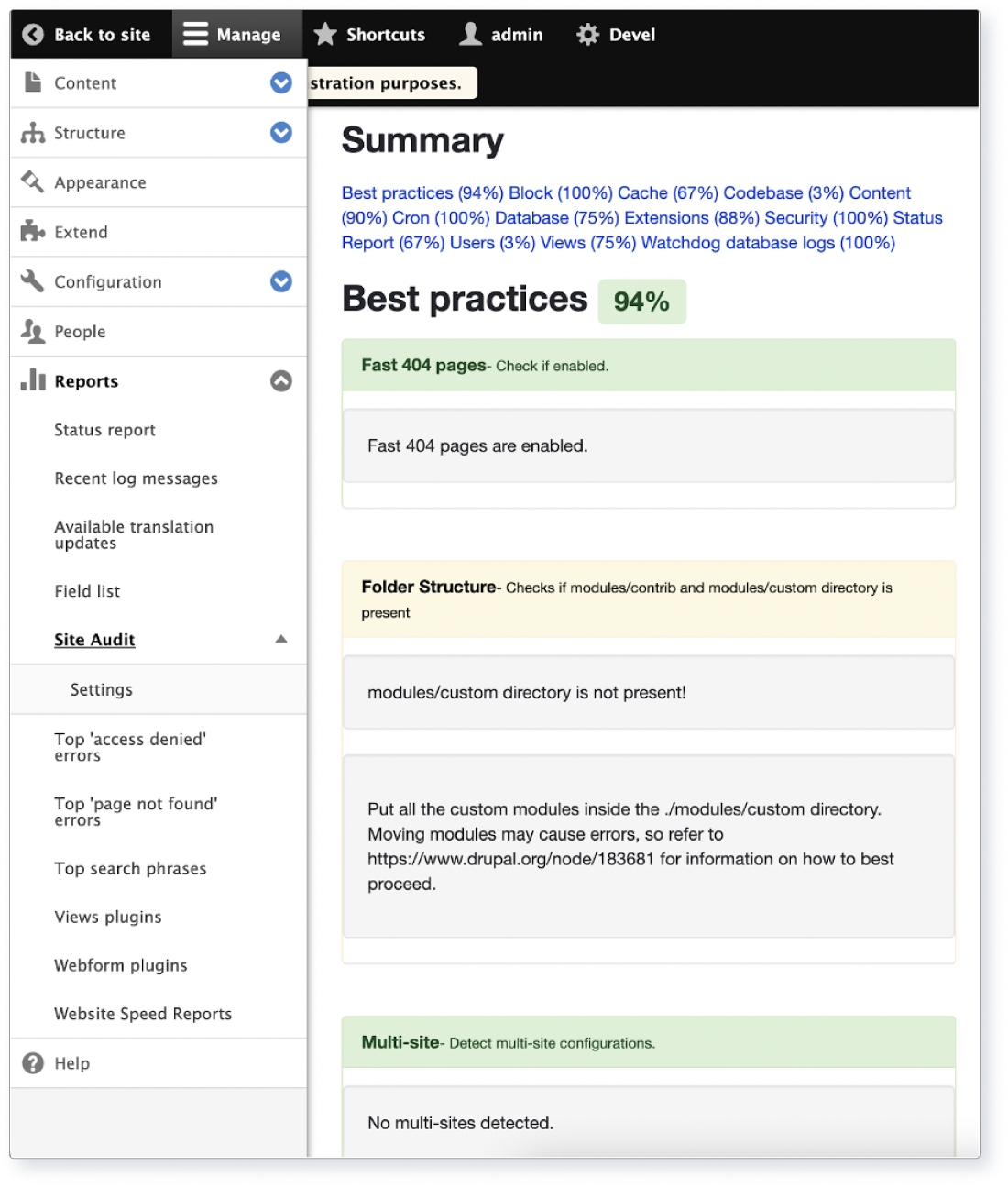Click the 94% Best practices score badge
This screenshot has height=1187, width=1008.
click(x=641, y=301)
